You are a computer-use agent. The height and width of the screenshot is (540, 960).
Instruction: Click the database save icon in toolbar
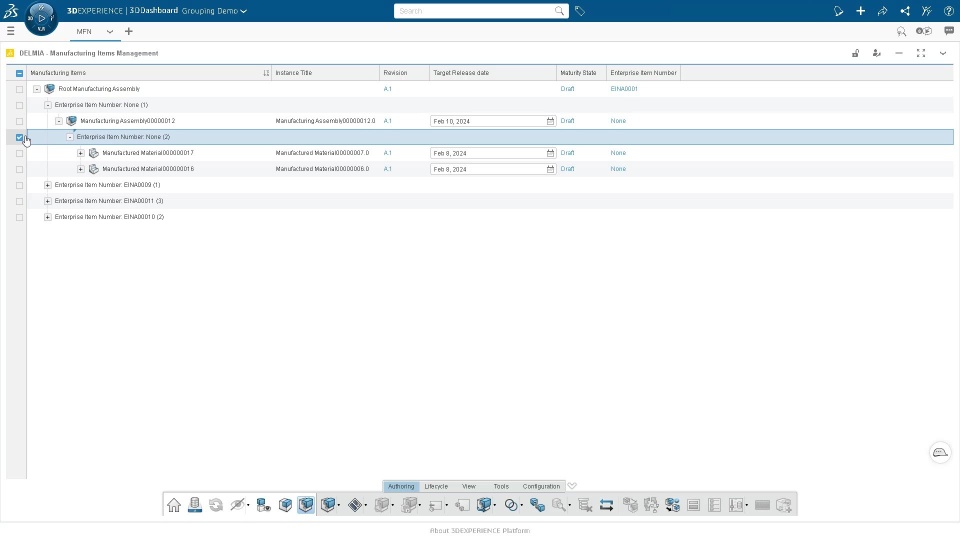[195, 505]
